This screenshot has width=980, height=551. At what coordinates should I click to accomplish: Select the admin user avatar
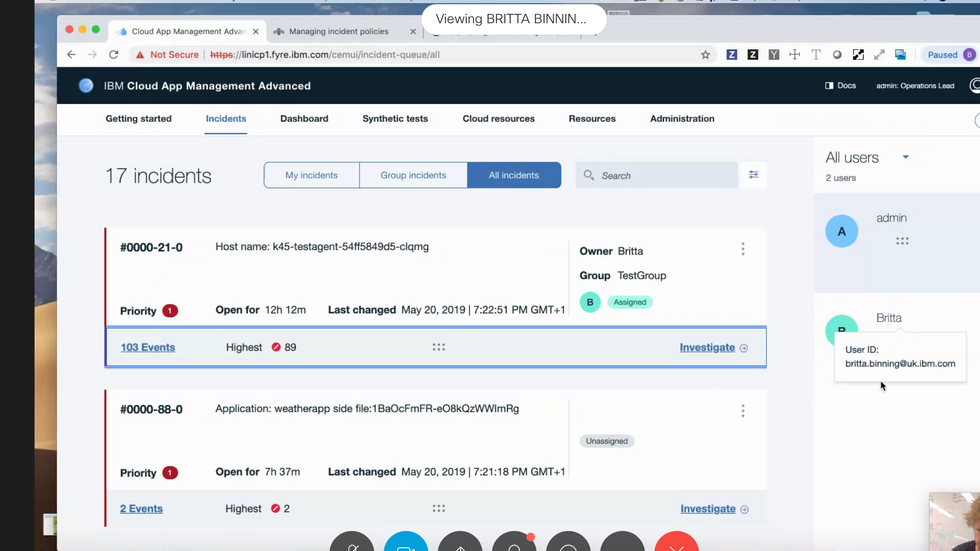(x=842, y=231)
